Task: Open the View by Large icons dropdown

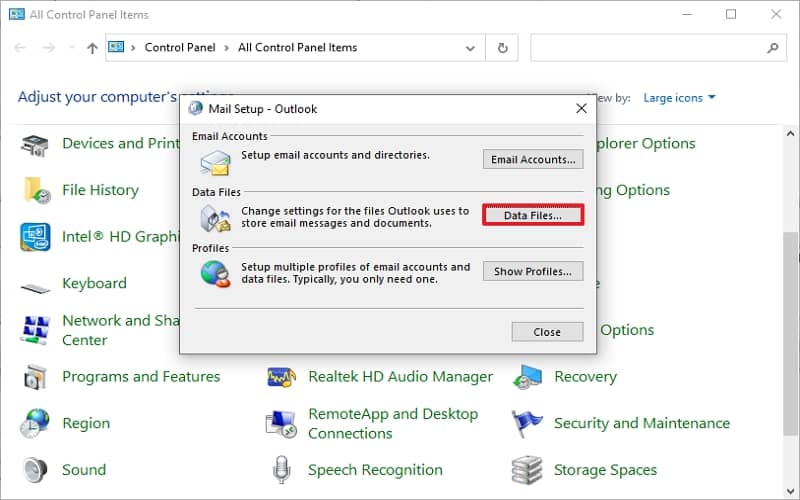Action: [x=679, y=97]
